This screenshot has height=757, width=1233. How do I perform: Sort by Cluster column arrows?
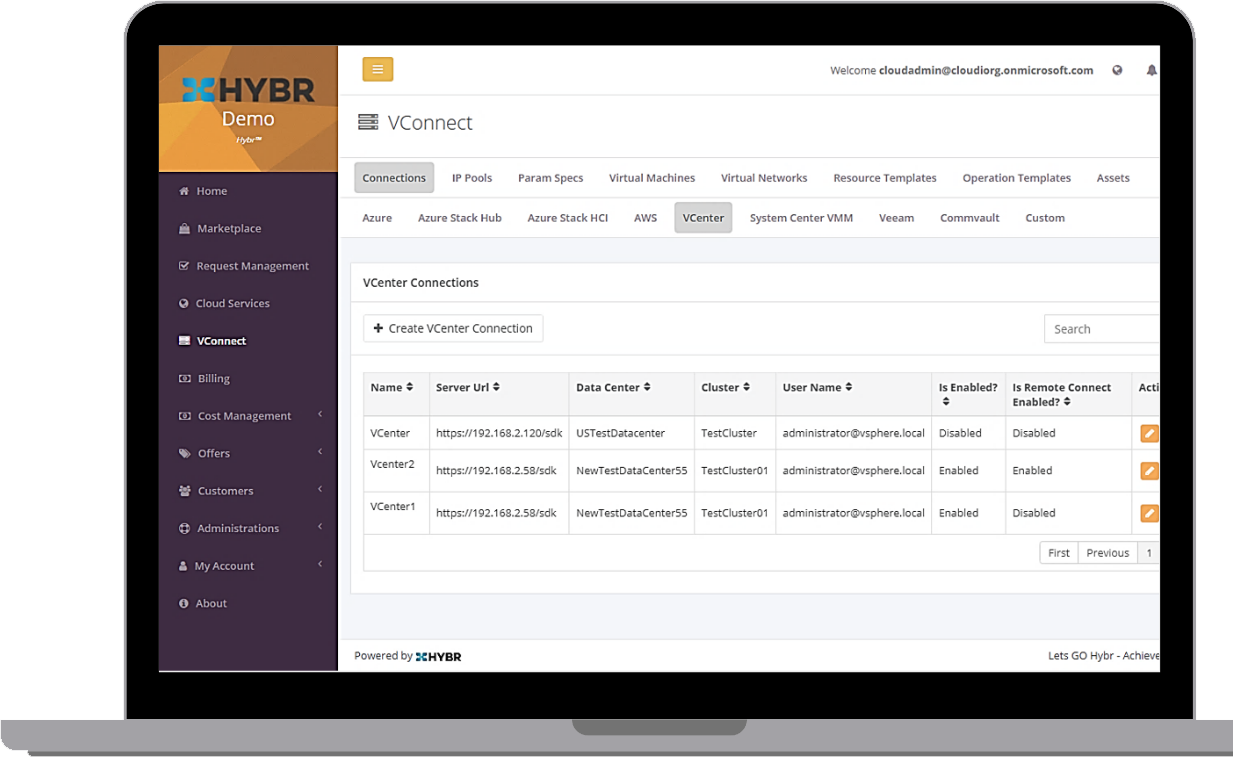(746, 387)
